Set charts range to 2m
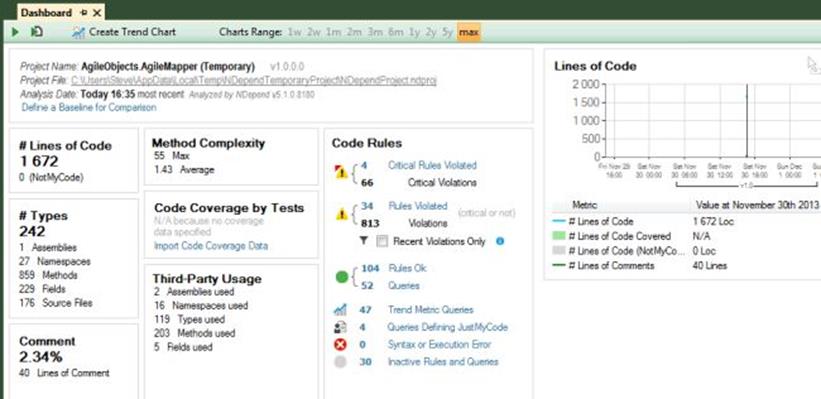The image size is (821, 399). (x=353, y=32)
